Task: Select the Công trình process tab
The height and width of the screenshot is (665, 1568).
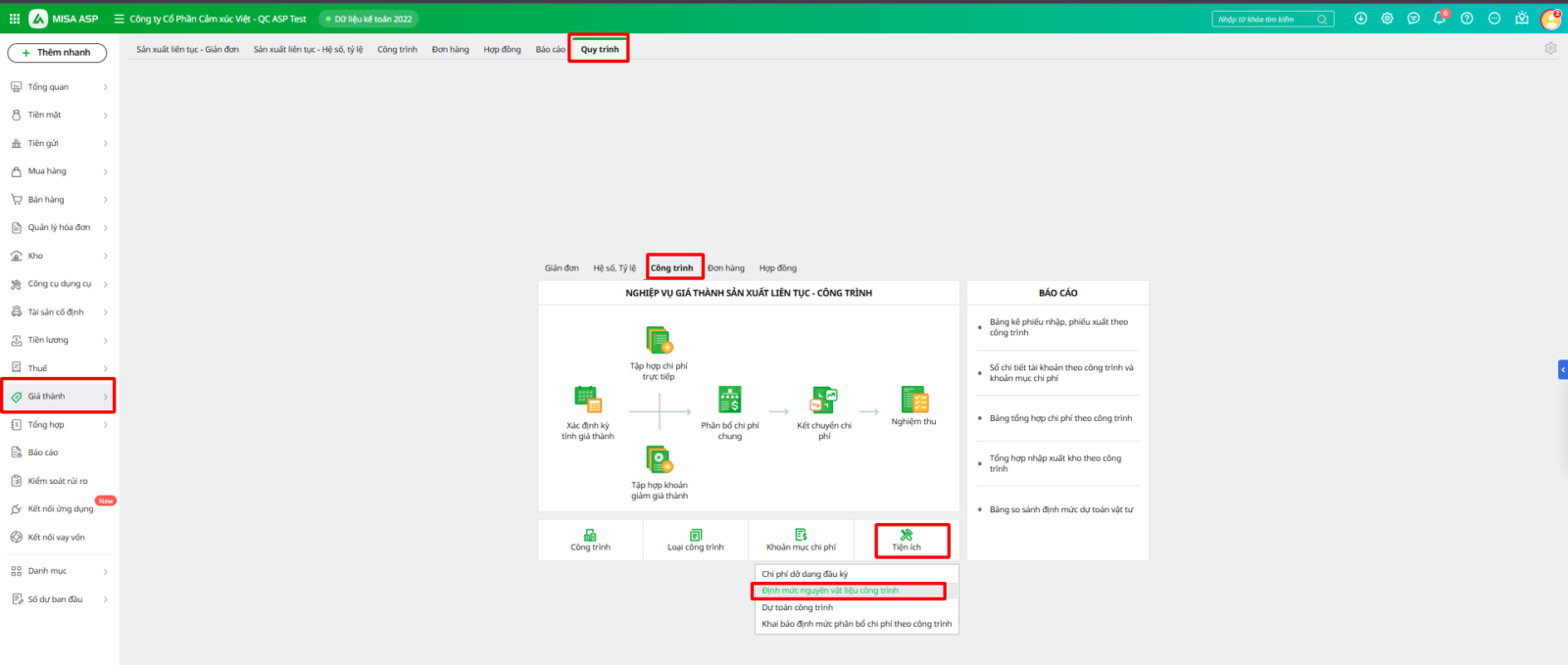Action: (672, 267)
